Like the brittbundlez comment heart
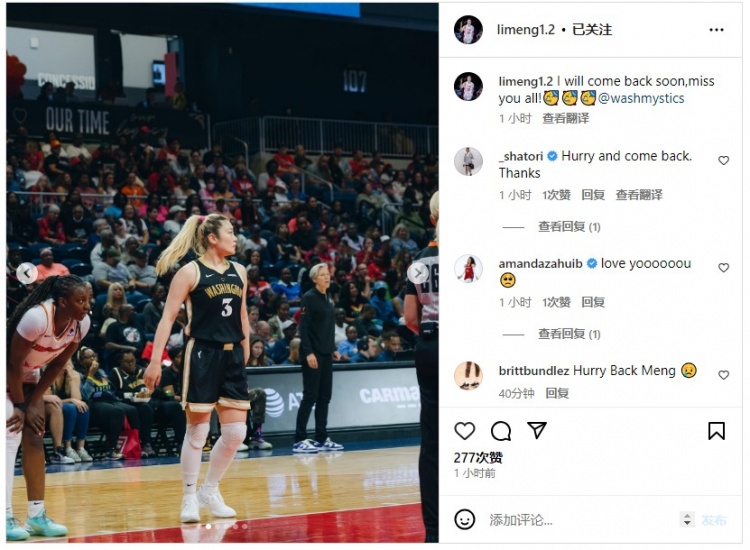The height and width of the screenshot is (550, 750). point(723,375)
